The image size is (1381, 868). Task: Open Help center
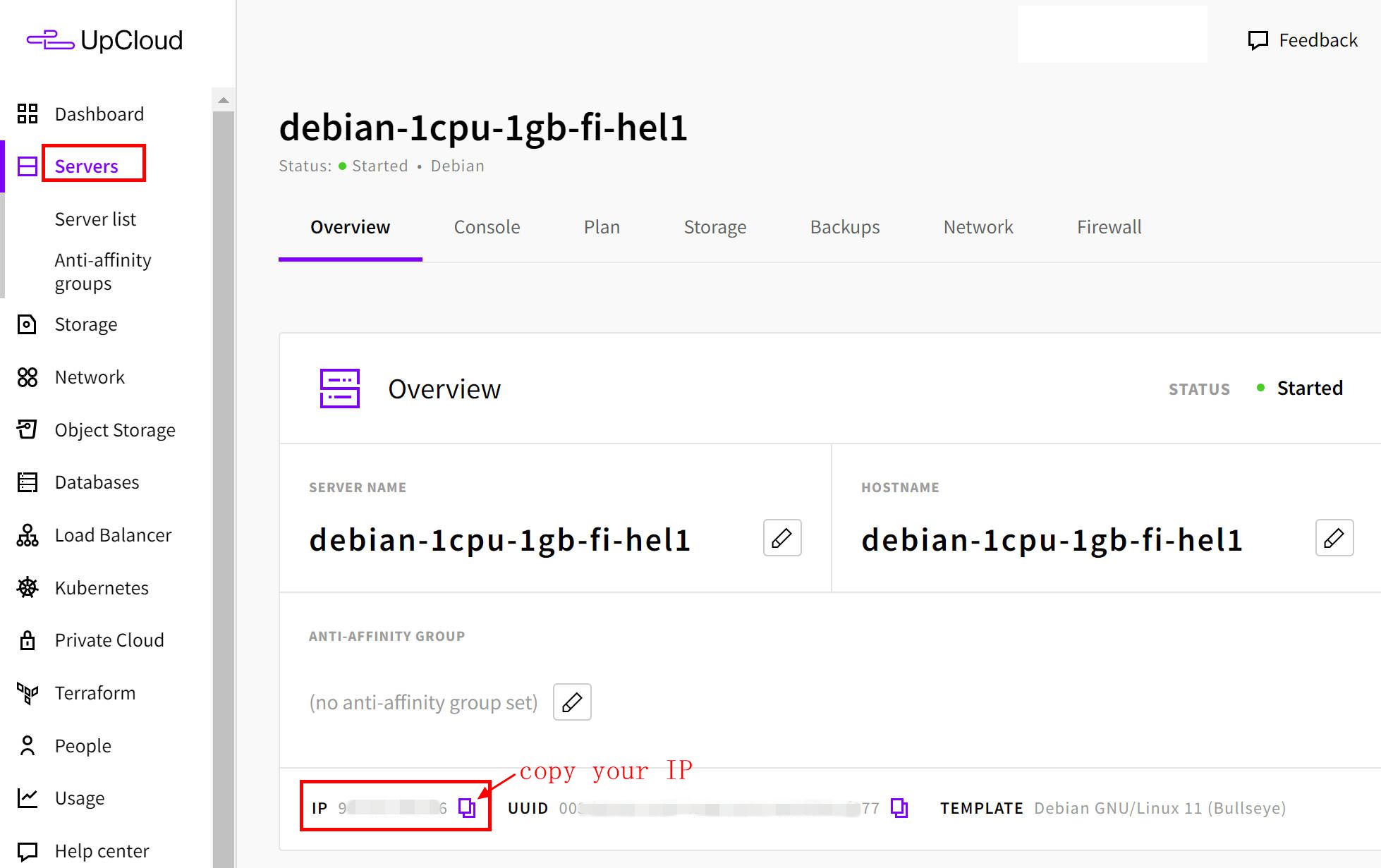[x=102, y=851]
